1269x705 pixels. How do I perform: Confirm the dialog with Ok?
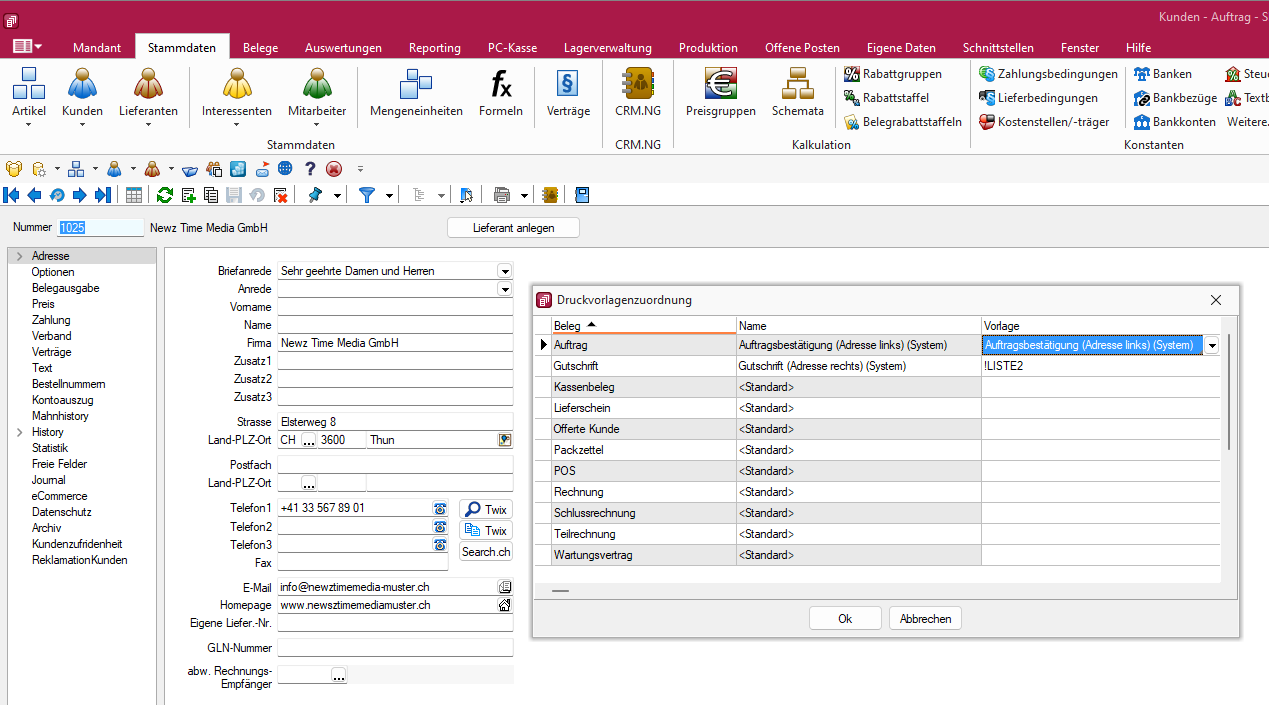845,619
